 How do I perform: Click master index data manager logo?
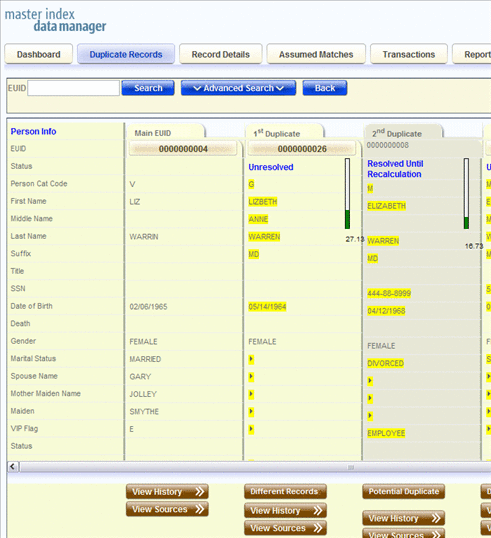(55, 20)
